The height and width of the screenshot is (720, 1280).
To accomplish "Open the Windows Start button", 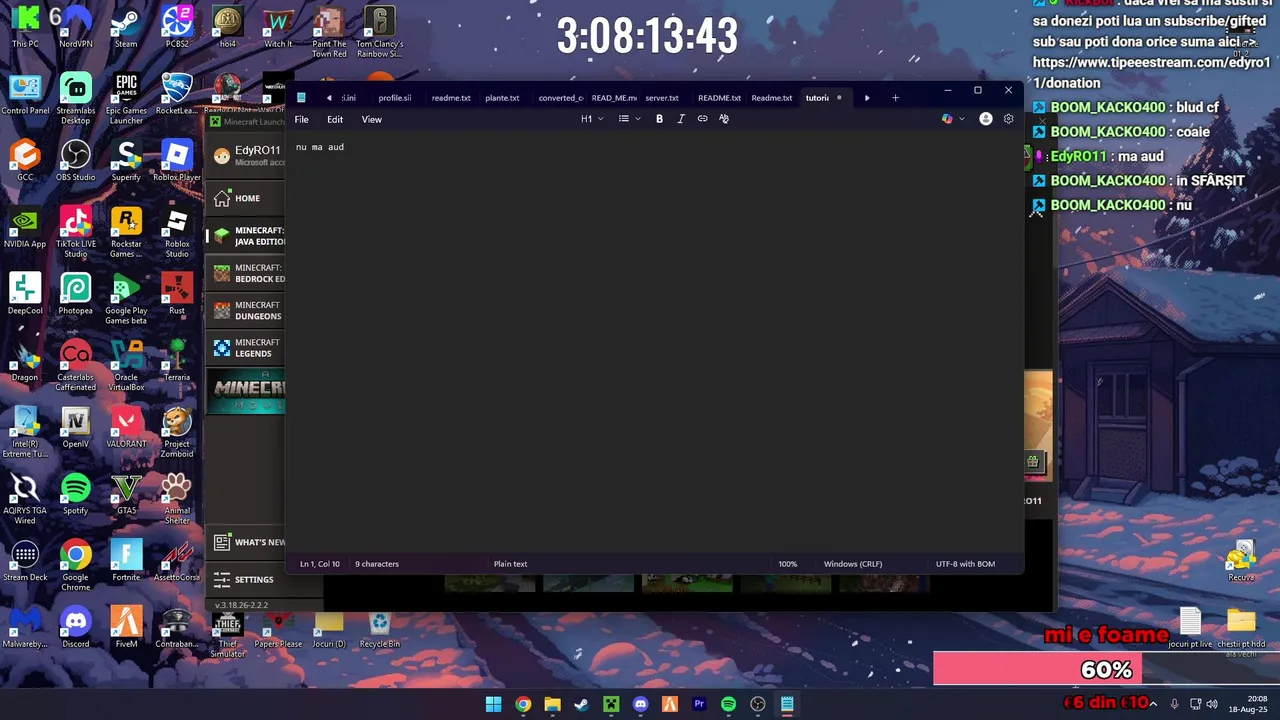I will pyautogui.click(x=493, y=704).
